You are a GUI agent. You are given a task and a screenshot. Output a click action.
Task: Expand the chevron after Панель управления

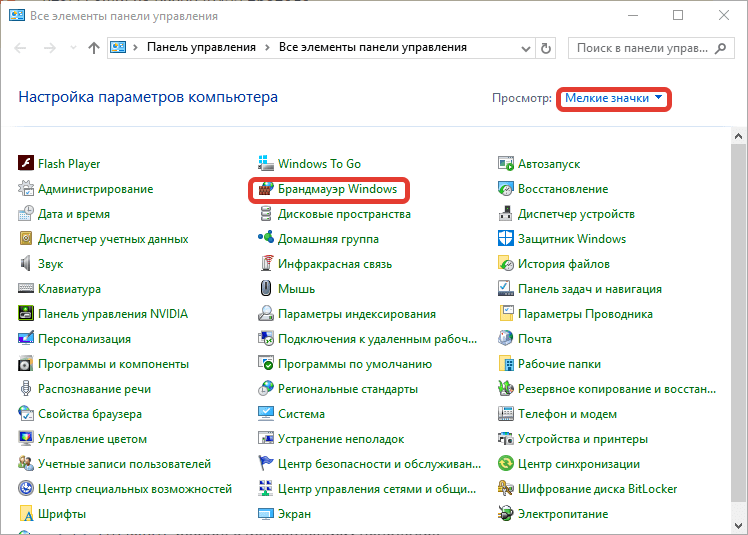pos(267,47)
